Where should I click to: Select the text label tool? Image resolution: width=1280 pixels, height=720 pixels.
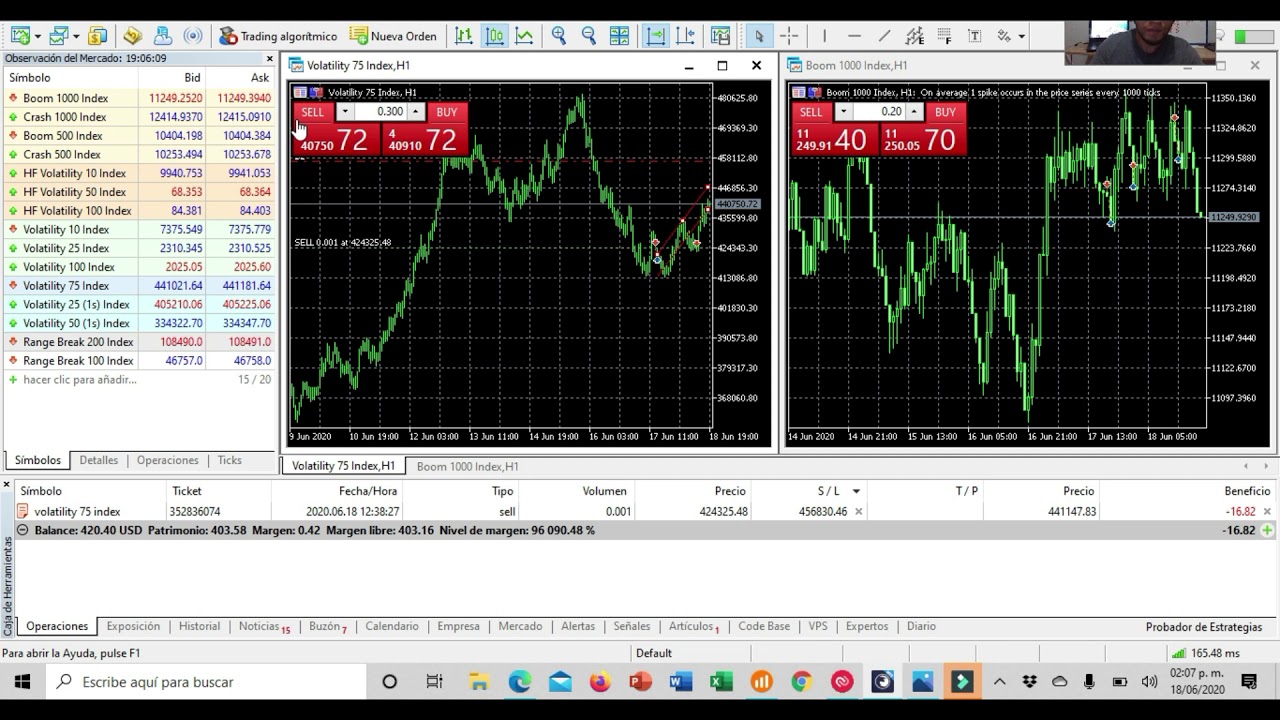tap(974, 36)
